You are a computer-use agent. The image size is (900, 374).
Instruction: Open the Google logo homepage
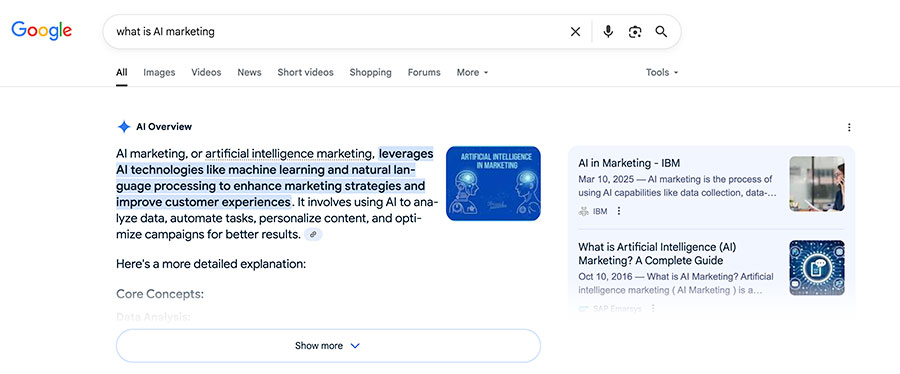pos(41,31)
